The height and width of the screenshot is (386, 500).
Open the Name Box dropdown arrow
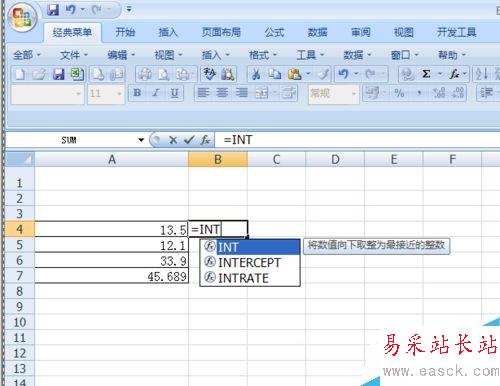pos(141,140)
